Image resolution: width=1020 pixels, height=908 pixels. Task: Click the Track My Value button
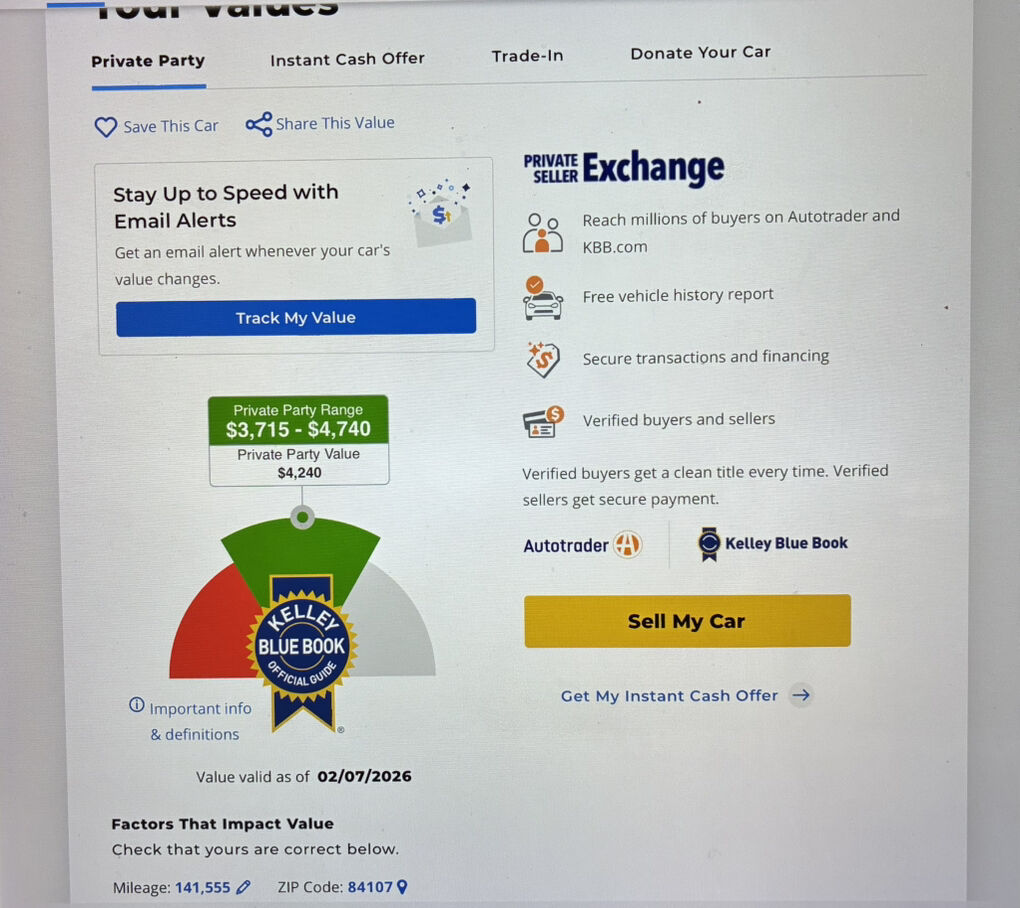coord(296,317)
